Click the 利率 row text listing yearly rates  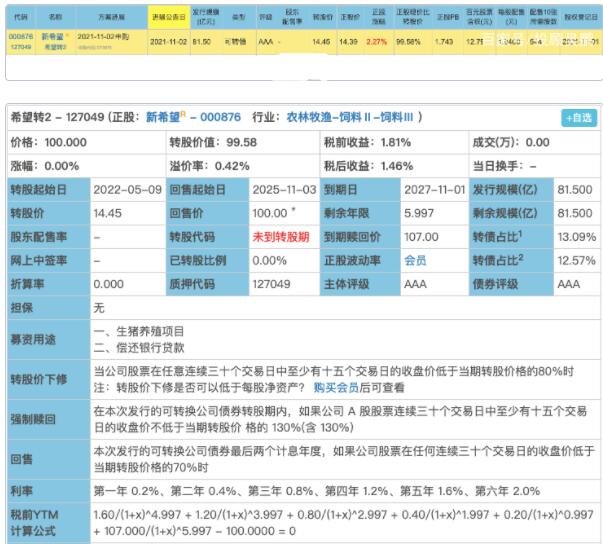tap(317, 491)
